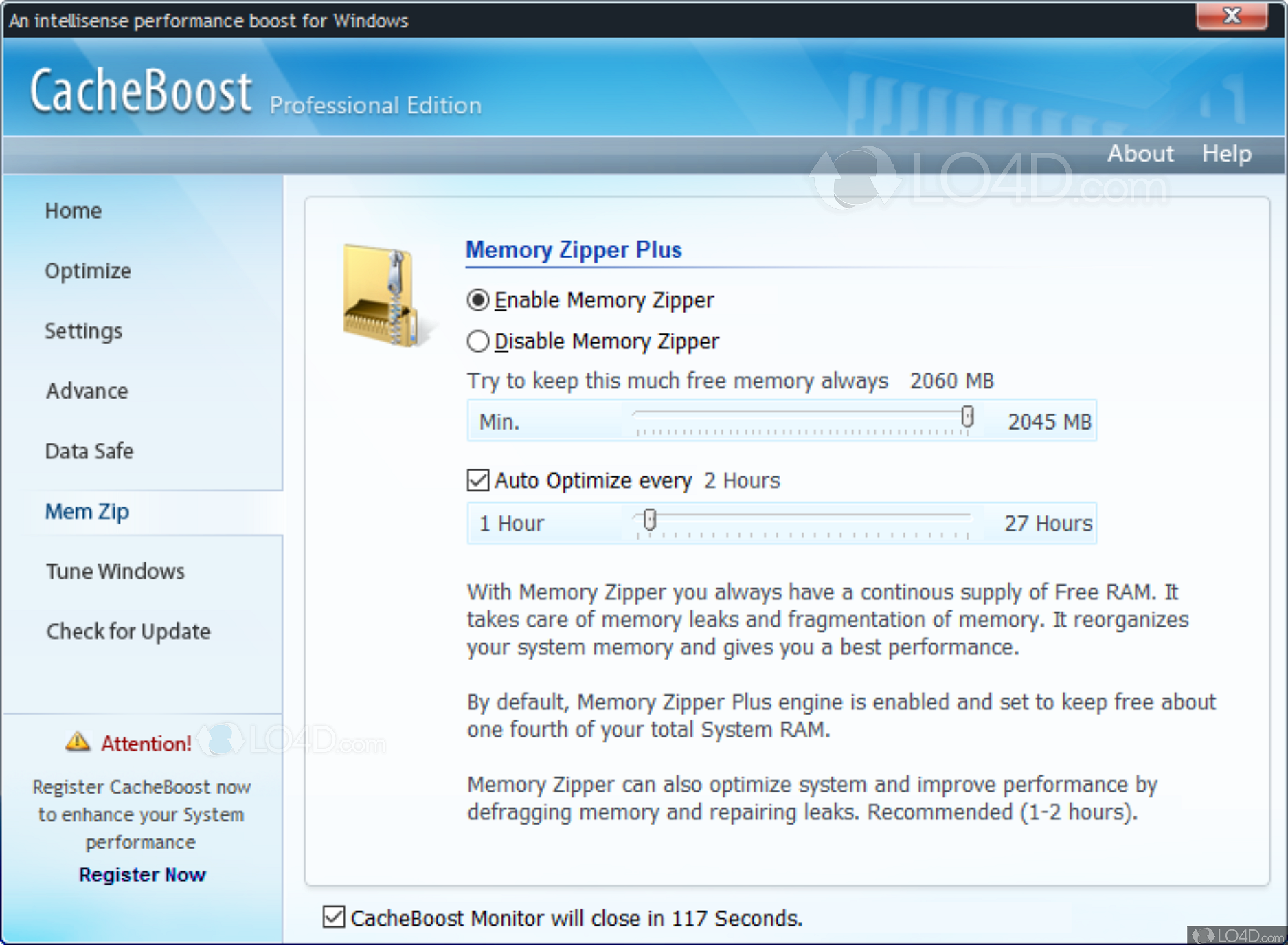1288x945 pixels.
Task: Click the 27 Hours maximum label
Action: (1048, 523)
